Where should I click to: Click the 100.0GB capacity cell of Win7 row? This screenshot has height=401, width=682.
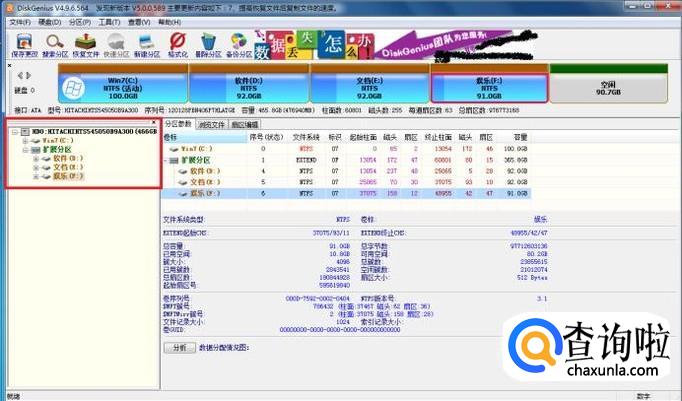click(516, 149)
